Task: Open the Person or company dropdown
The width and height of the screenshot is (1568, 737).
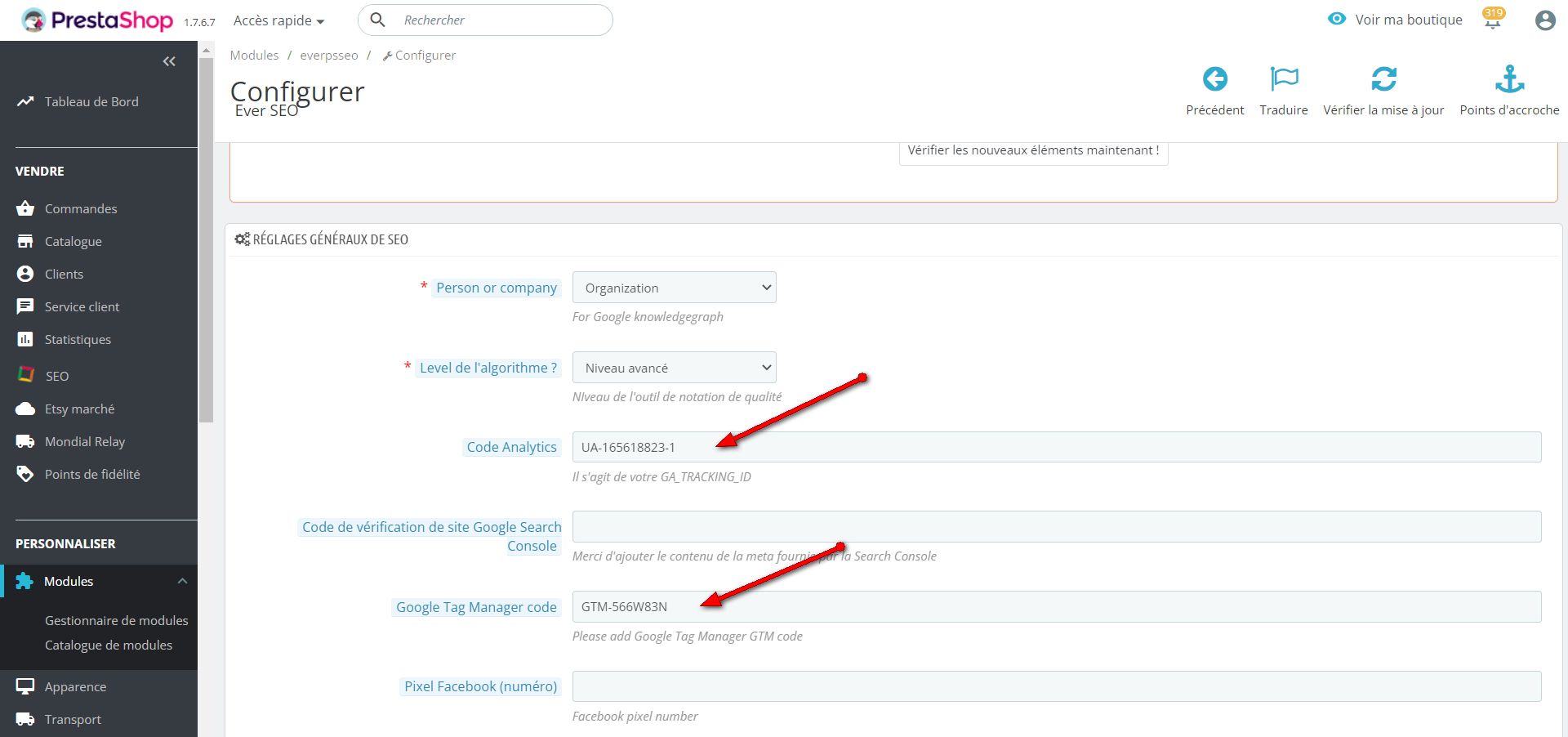Action: 674,288
